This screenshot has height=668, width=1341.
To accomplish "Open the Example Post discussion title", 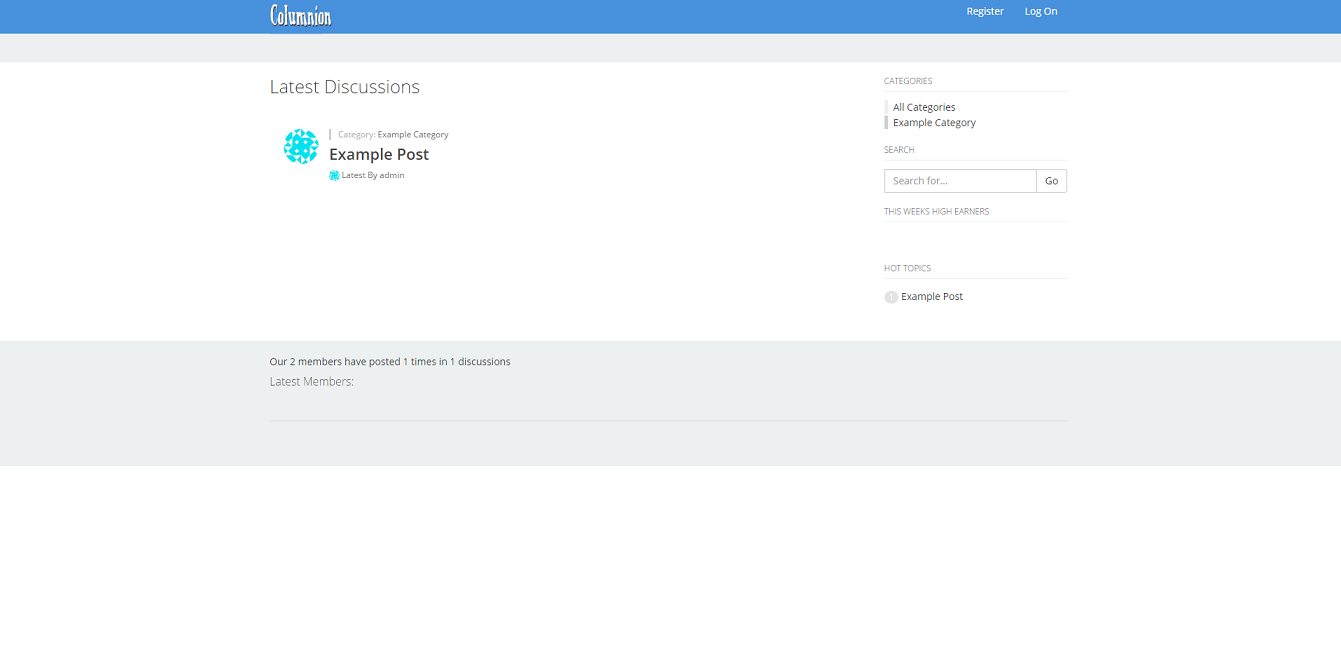I will [379, 155].
